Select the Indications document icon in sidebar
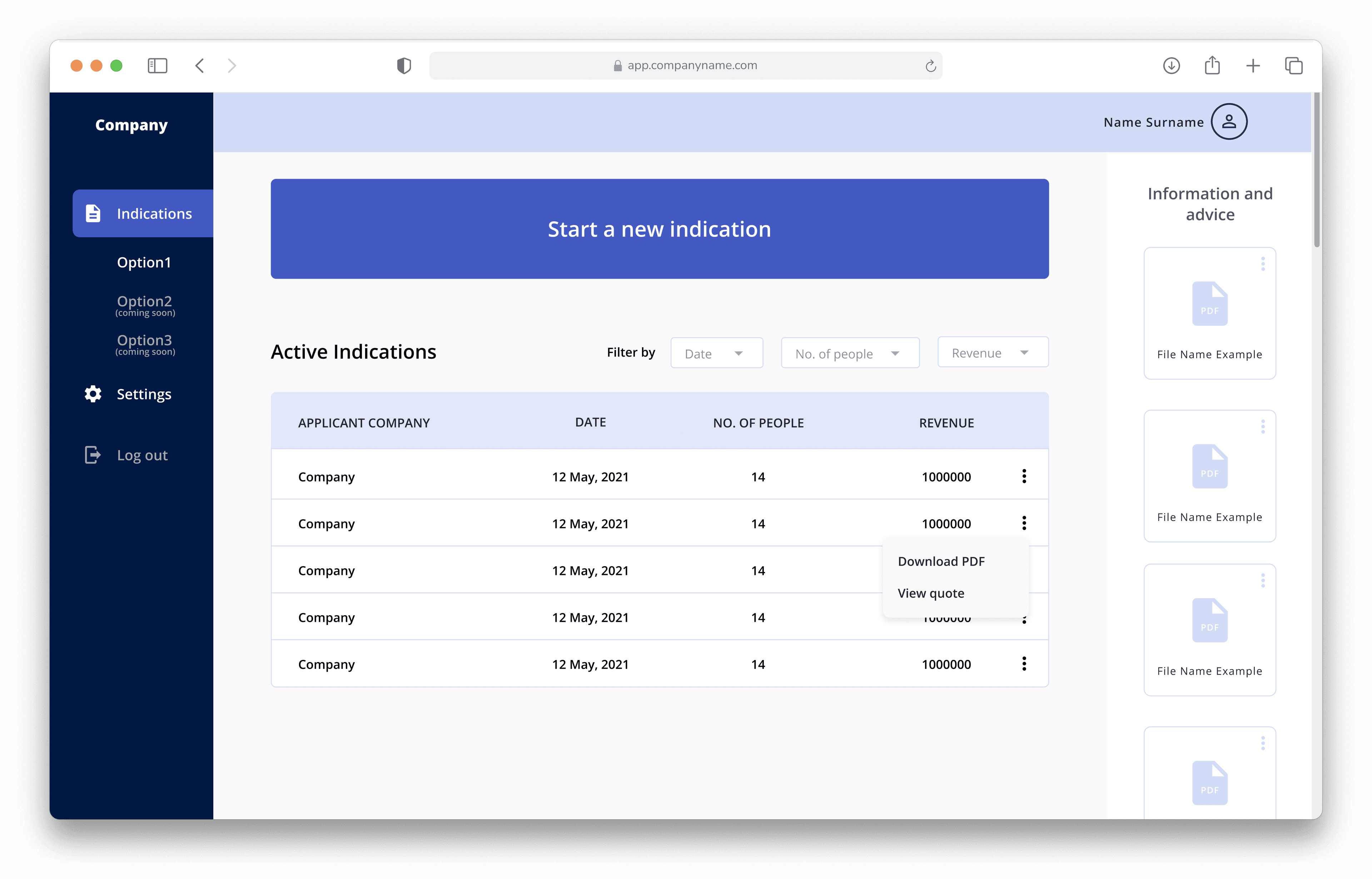The image size is (1372, 879). [x=93, y=213]
